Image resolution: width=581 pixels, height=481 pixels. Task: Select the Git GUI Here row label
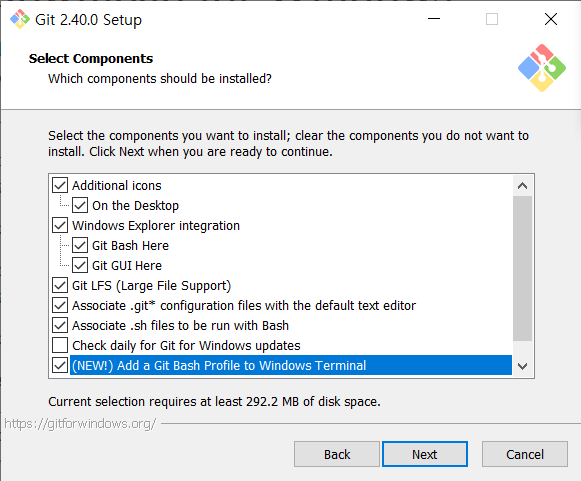point(127,265)
